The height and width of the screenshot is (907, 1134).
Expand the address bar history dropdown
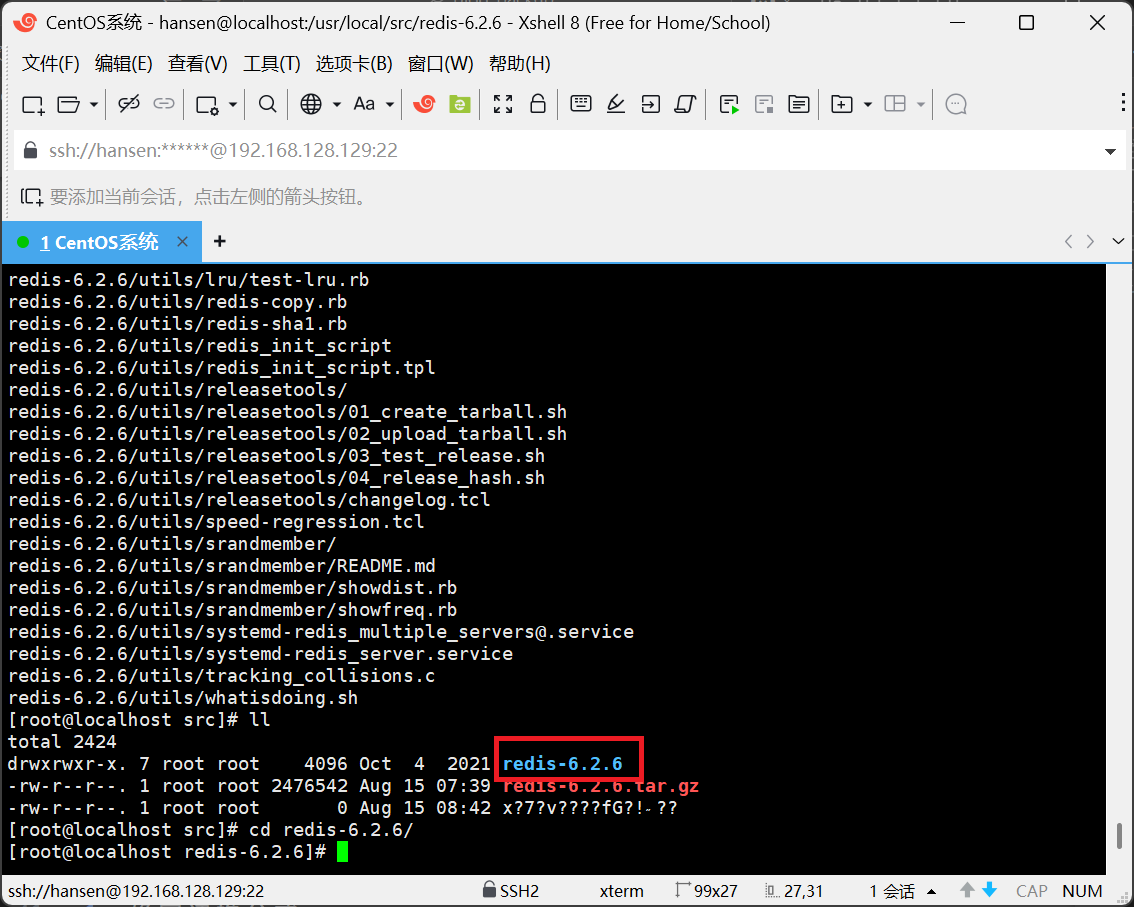point(1110,152)
